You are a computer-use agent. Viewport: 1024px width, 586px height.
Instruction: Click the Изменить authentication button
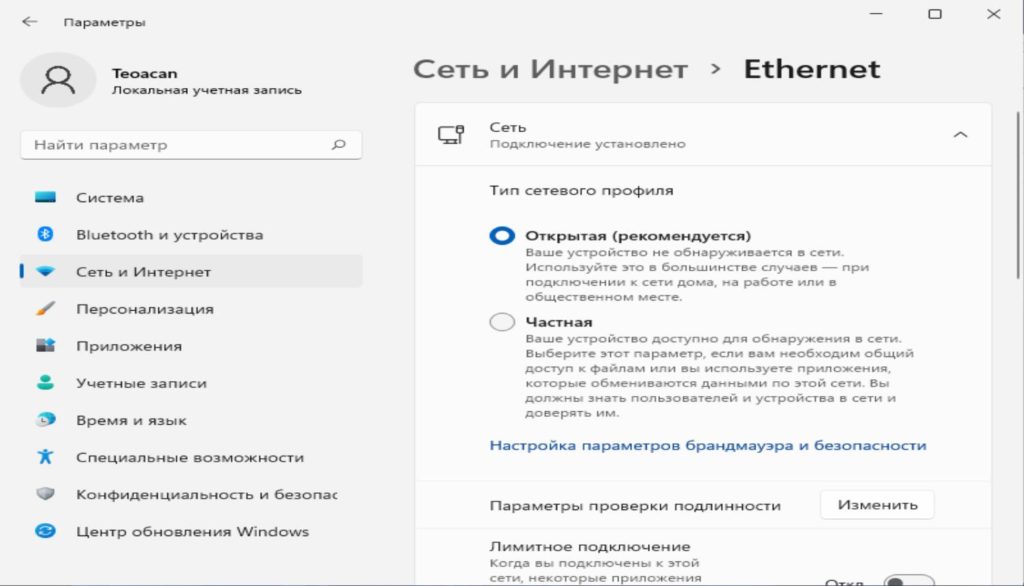877,505
